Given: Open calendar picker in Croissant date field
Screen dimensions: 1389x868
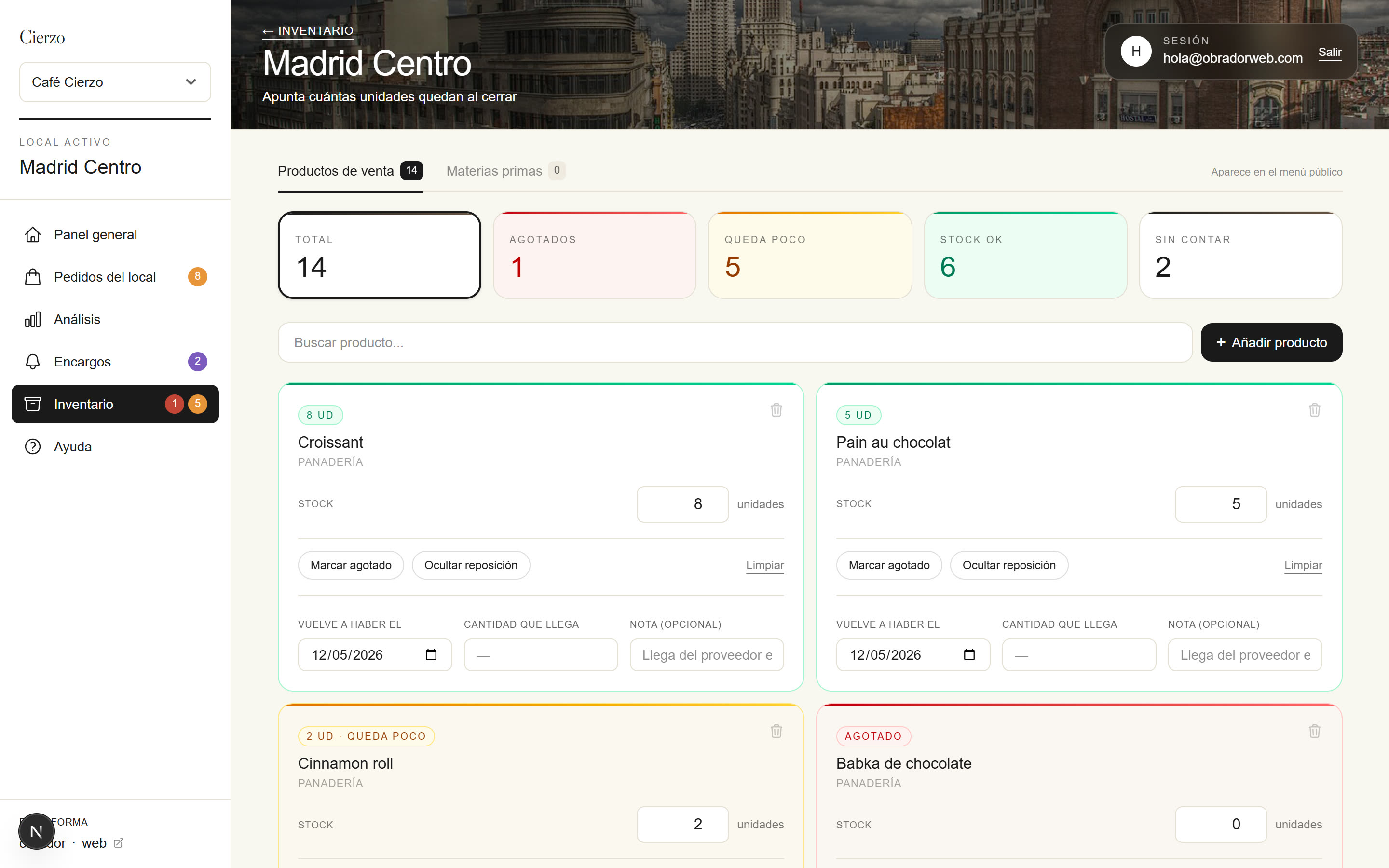Looking at the screenshot, I should [431, 654].
